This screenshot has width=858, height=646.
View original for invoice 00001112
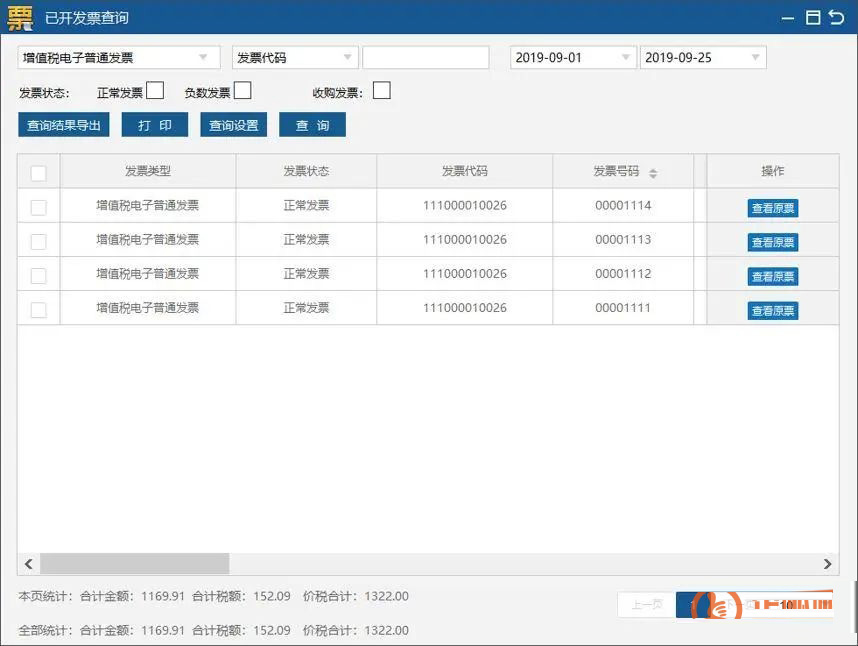tap(773, 276)
